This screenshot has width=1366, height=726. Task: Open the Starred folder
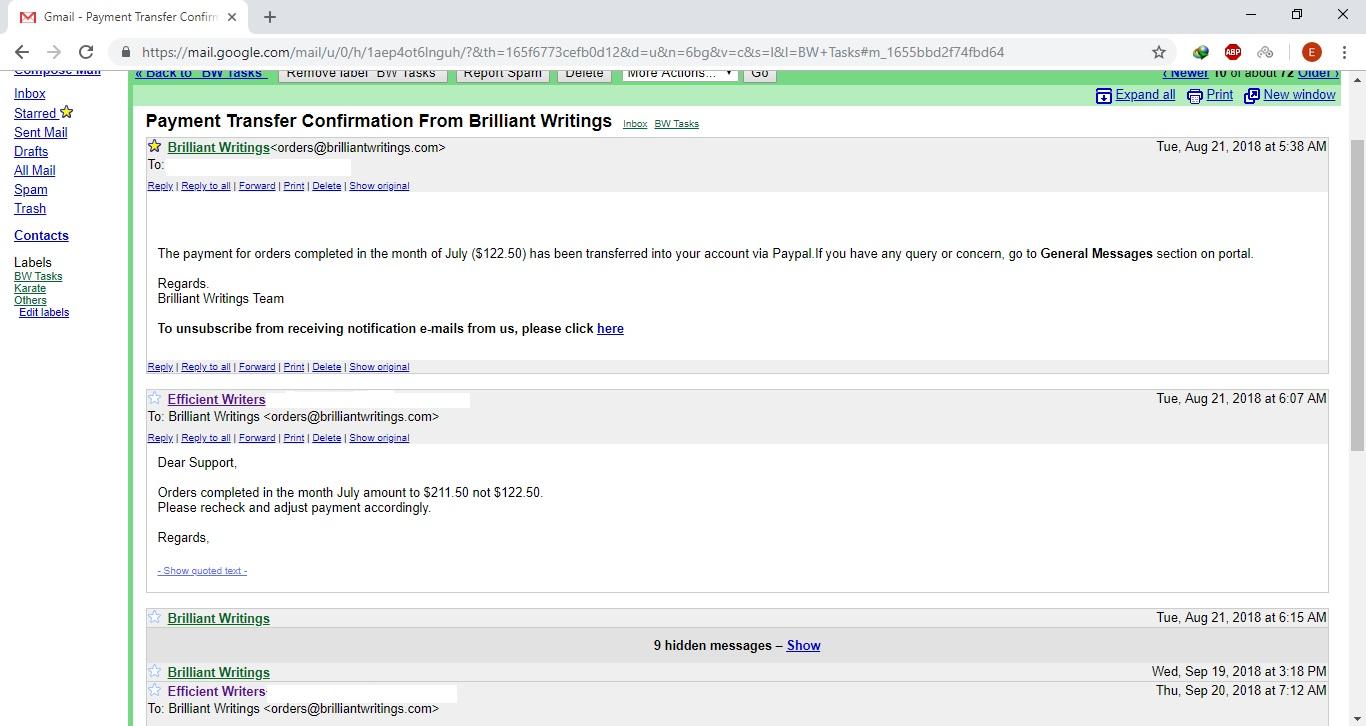(35, 113)
